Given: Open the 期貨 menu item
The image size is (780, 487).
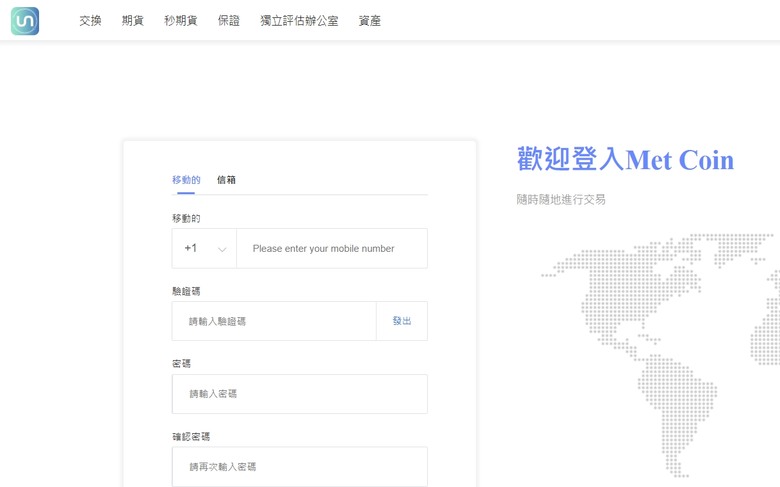Looking at the screenshot, I should pyautogui.click(x=133, y=21).
